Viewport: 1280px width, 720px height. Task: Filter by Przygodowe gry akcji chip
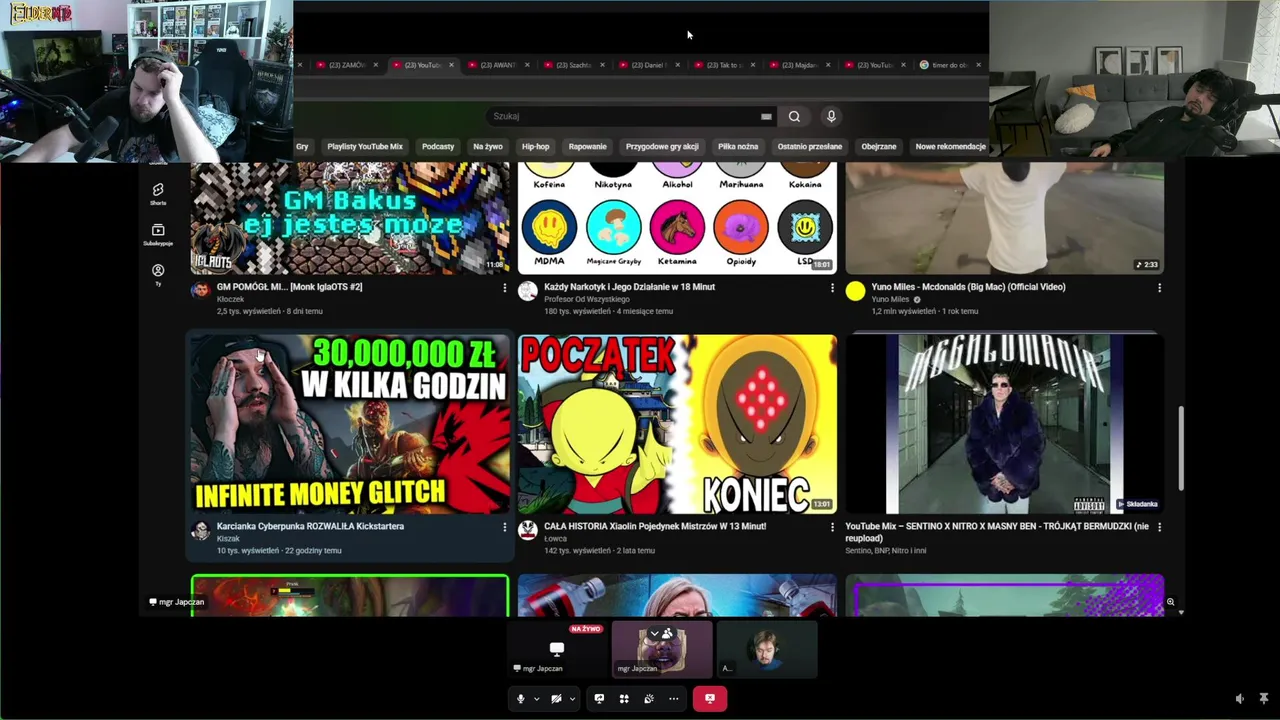tap(662, 147)
